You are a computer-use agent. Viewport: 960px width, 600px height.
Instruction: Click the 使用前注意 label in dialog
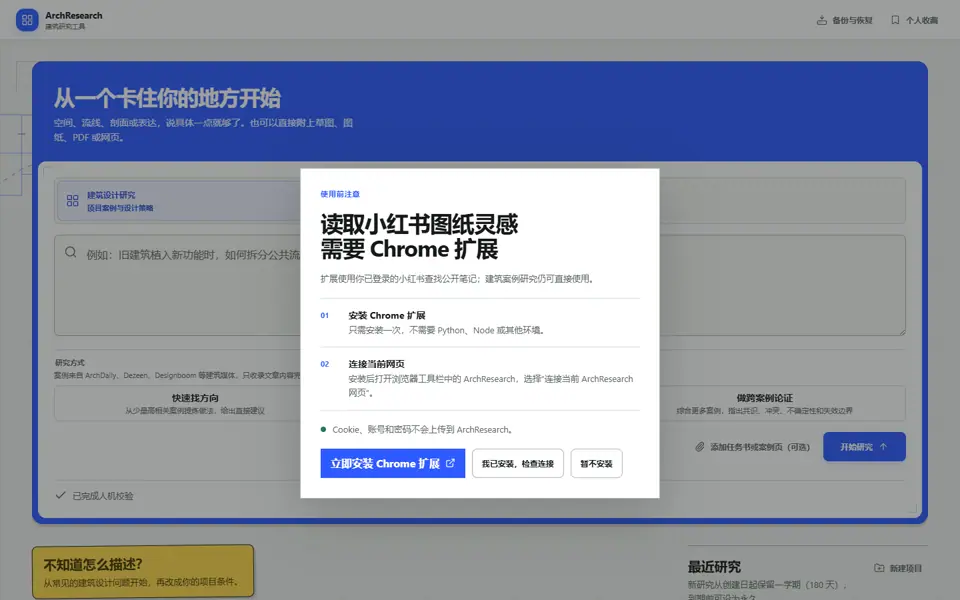coord(340,194)
